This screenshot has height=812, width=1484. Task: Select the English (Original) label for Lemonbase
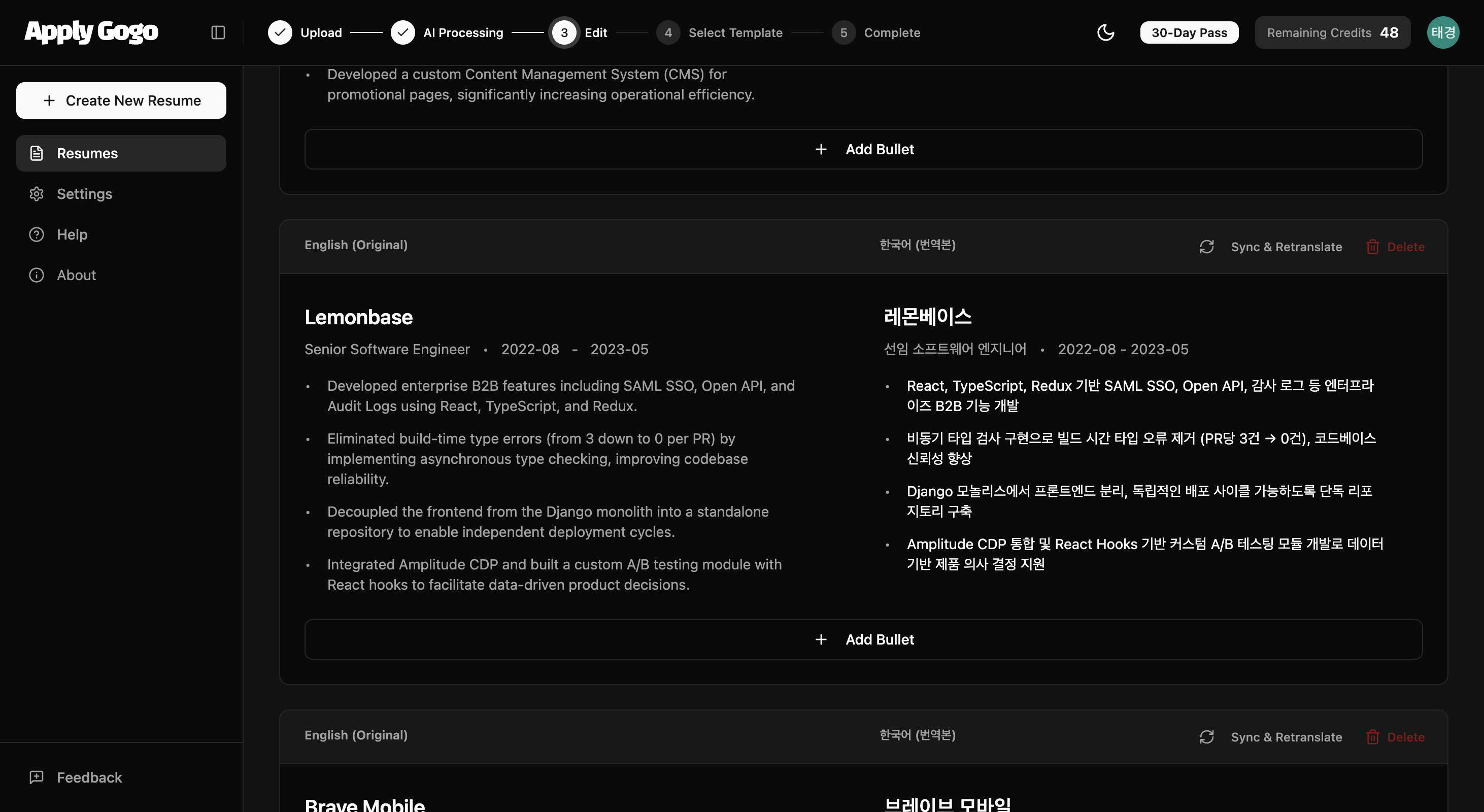pyautogui.click(x=356, y=245)
